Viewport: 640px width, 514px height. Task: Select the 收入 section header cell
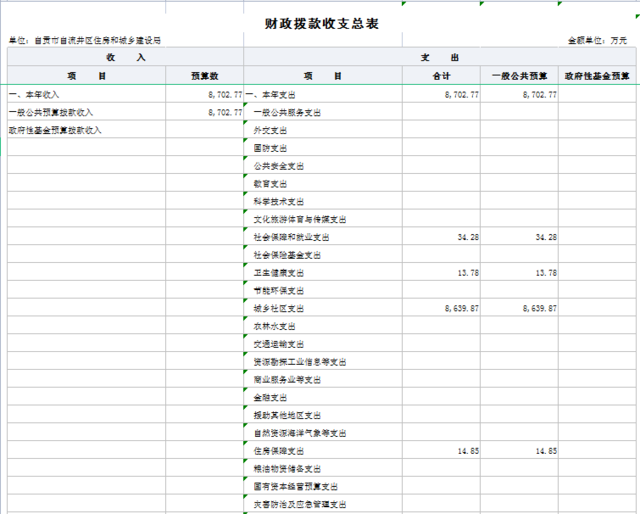pos(125,58)
